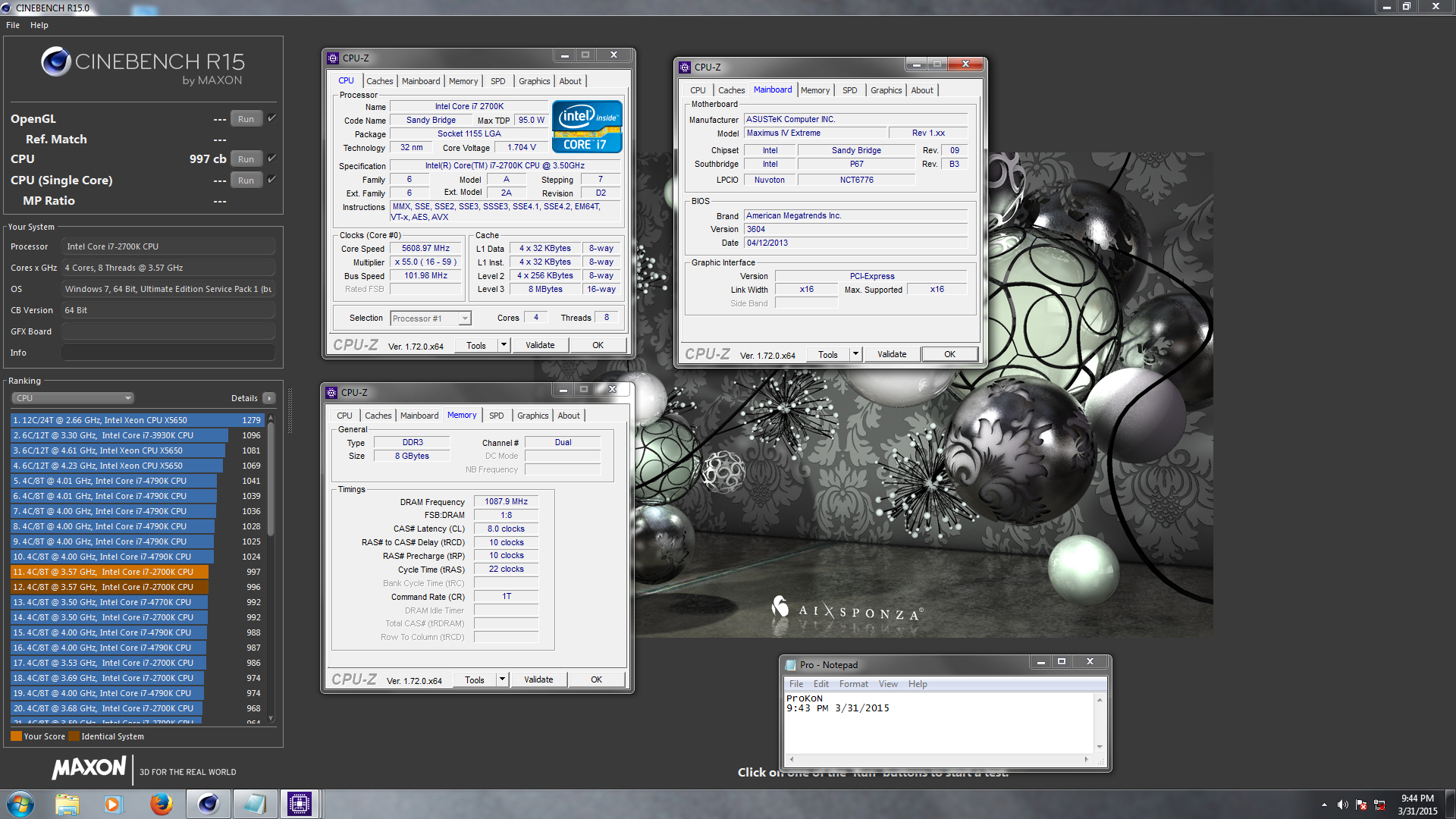1456x819 pixels.
Task: Click the CPU-Z title icon of Mainboard window
Action: pos(685,67)
